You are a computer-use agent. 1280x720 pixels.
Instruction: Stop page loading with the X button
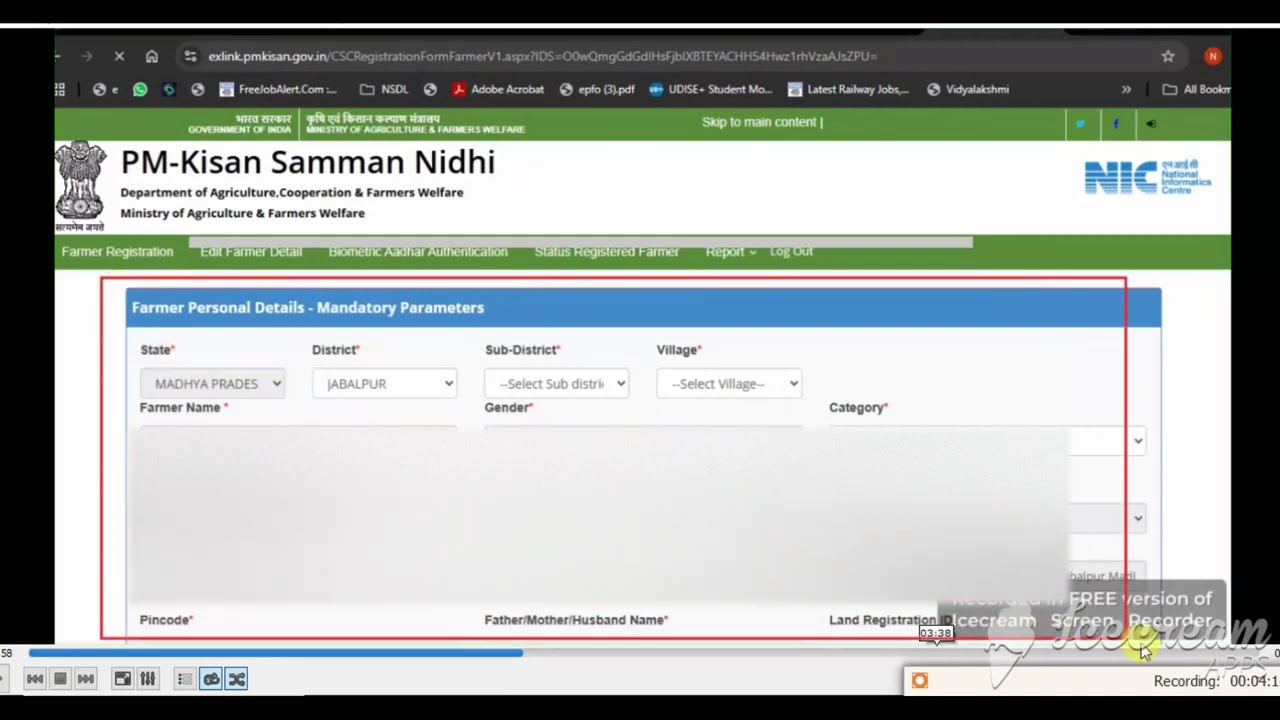tap(118, 56)
